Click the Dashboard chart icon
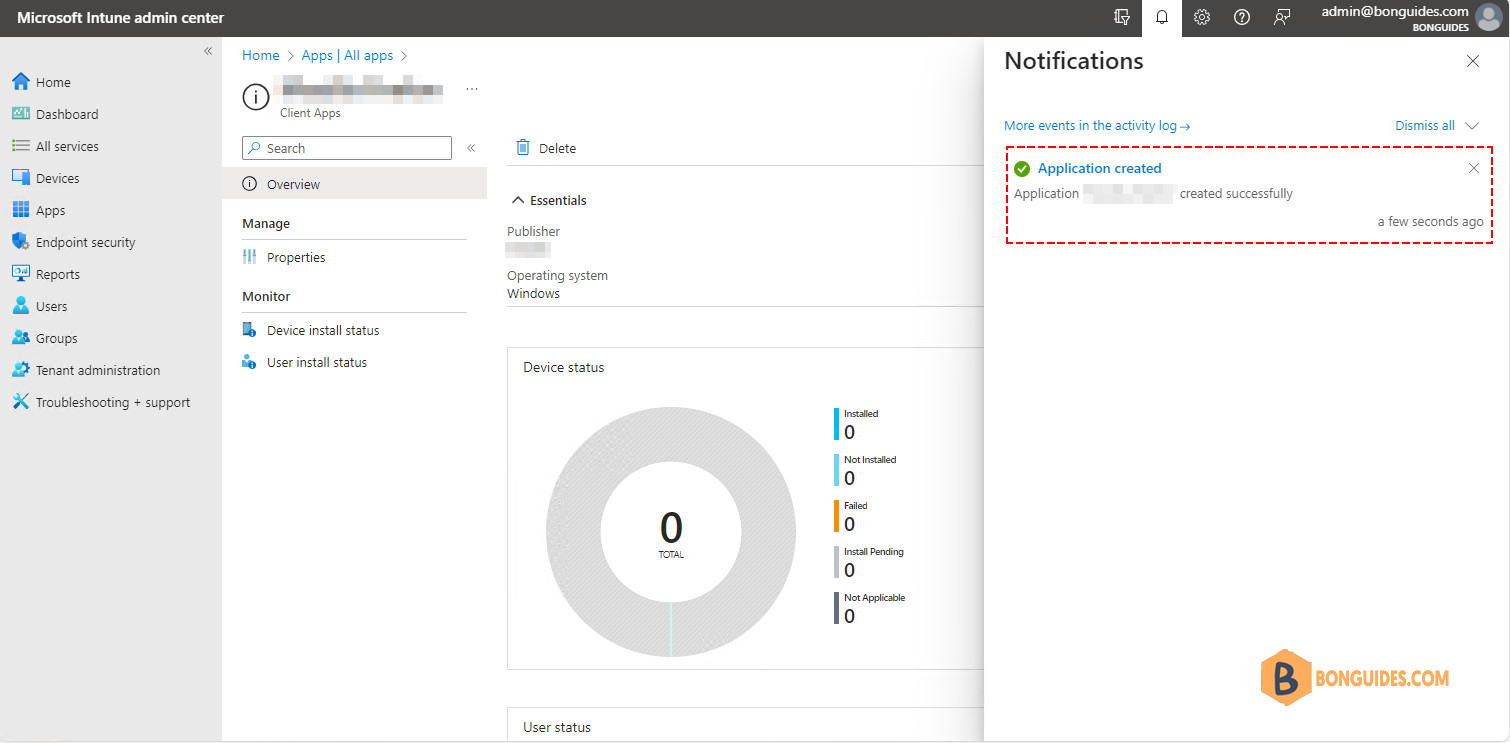Image resolution: width=1510 pixels, height=743 pixels. [x=21, y=114]
